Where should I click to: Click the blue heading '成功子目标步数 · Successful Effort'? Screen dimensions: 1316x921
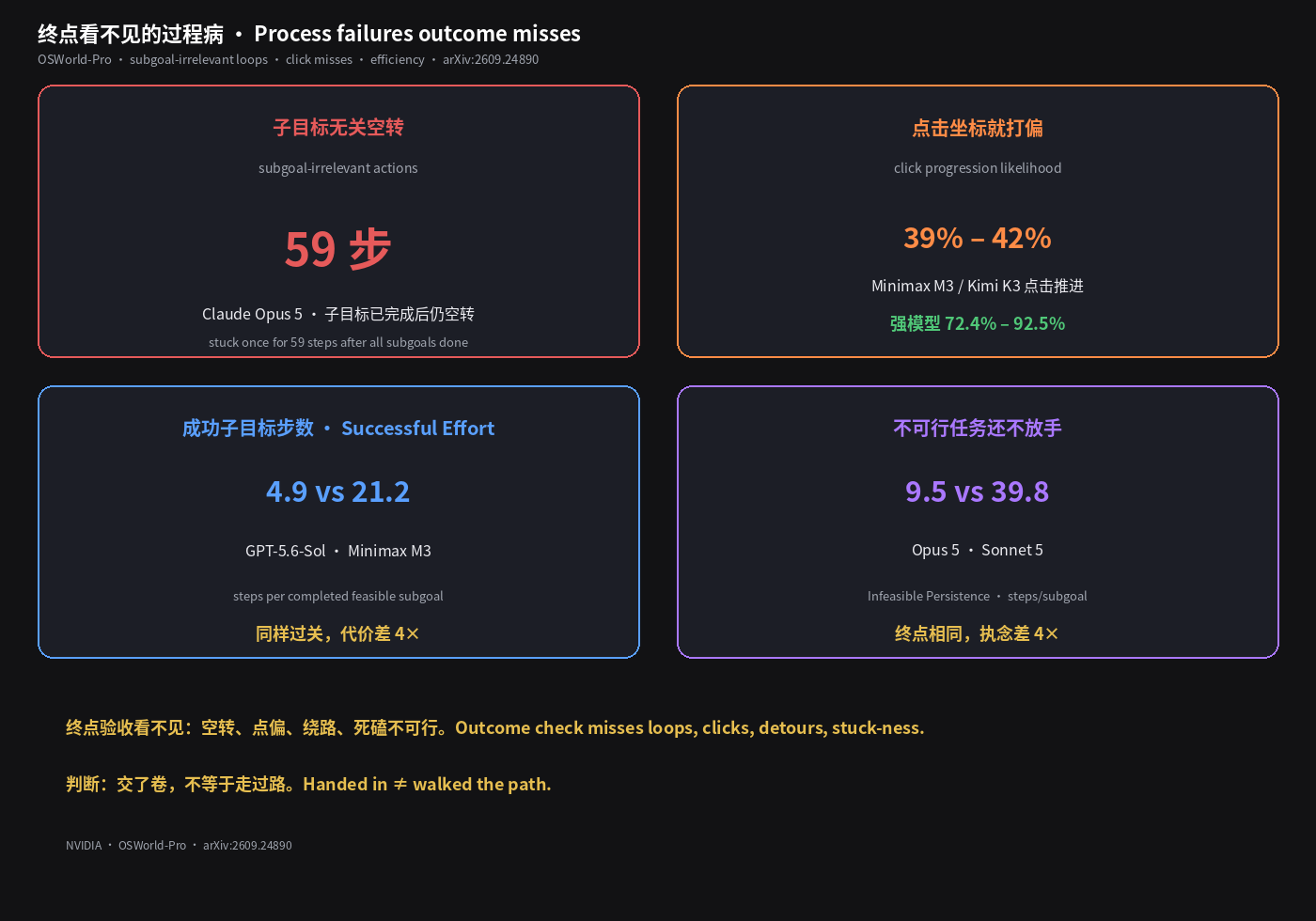[338, 429]
